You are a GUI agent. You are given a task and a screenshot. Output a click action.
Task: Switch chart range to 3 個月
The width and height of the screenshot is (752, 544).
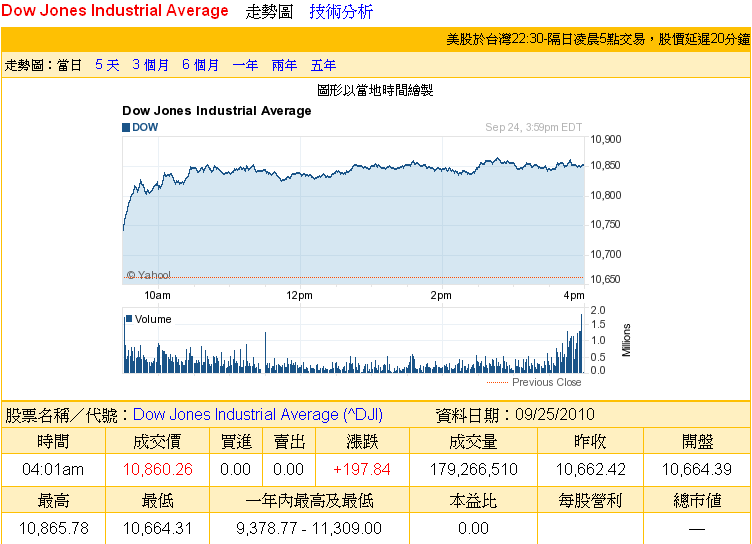(x=151, y=65)
